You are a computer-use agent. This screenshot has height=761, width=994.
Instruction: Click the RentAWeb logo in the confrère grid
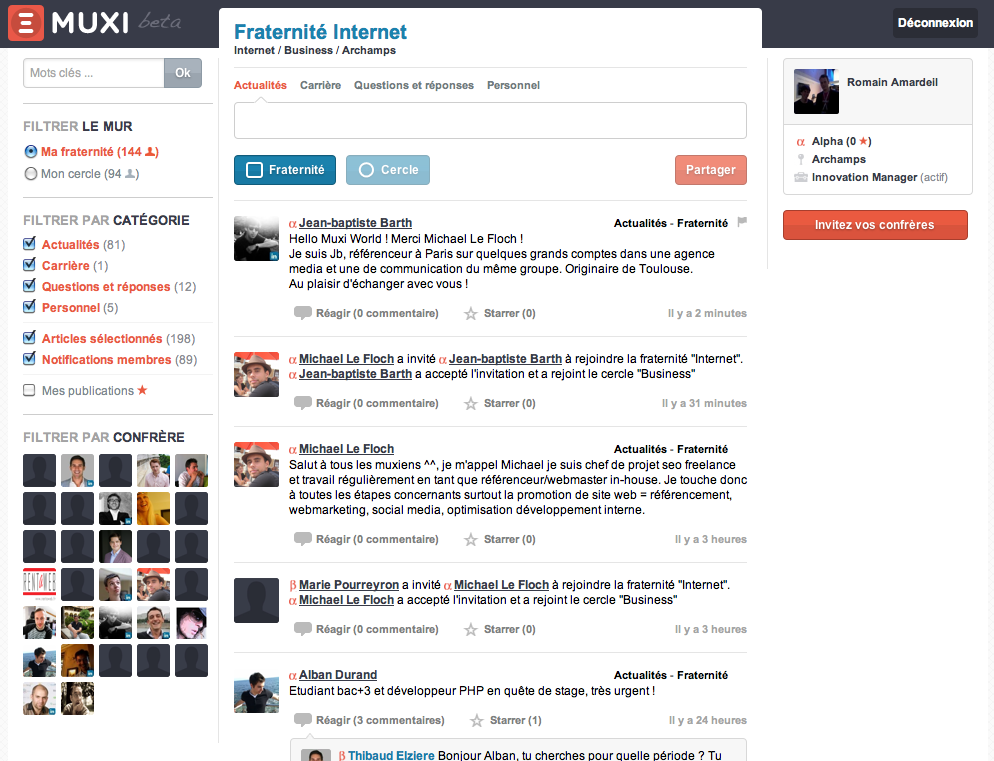39,584
